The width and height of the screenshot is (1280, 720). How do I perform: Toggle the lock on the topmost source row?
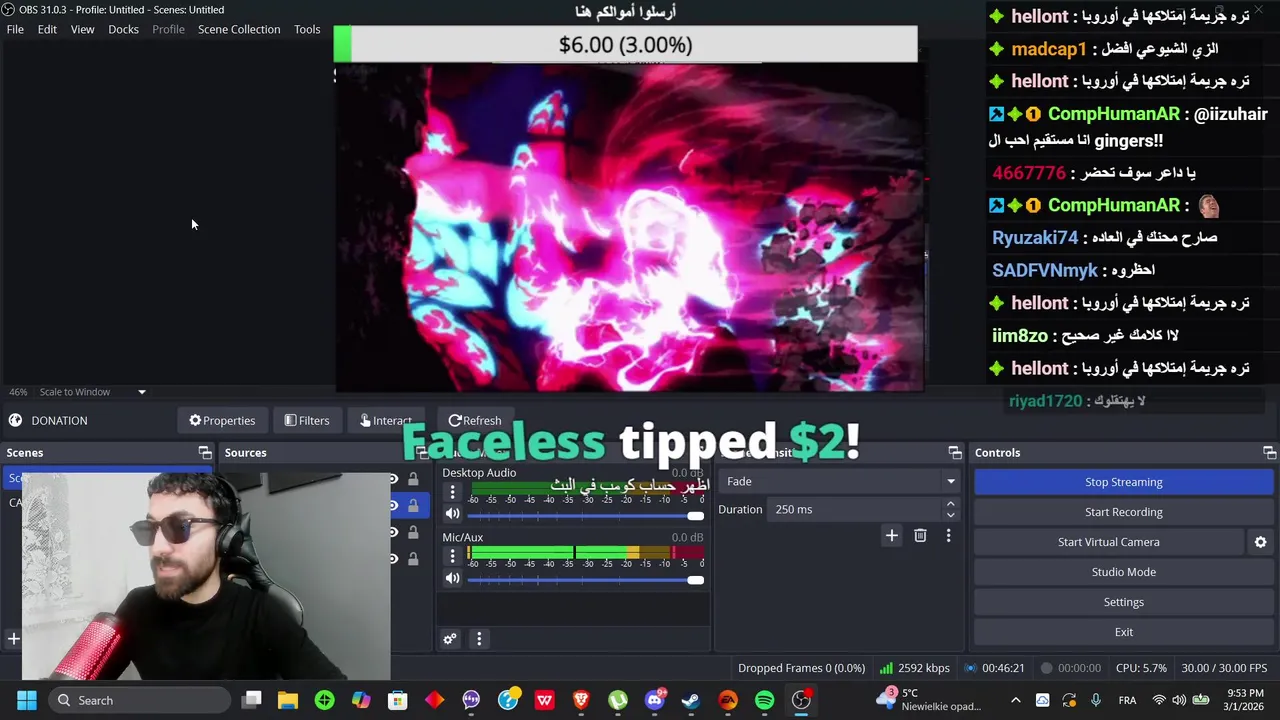(413, 480)
